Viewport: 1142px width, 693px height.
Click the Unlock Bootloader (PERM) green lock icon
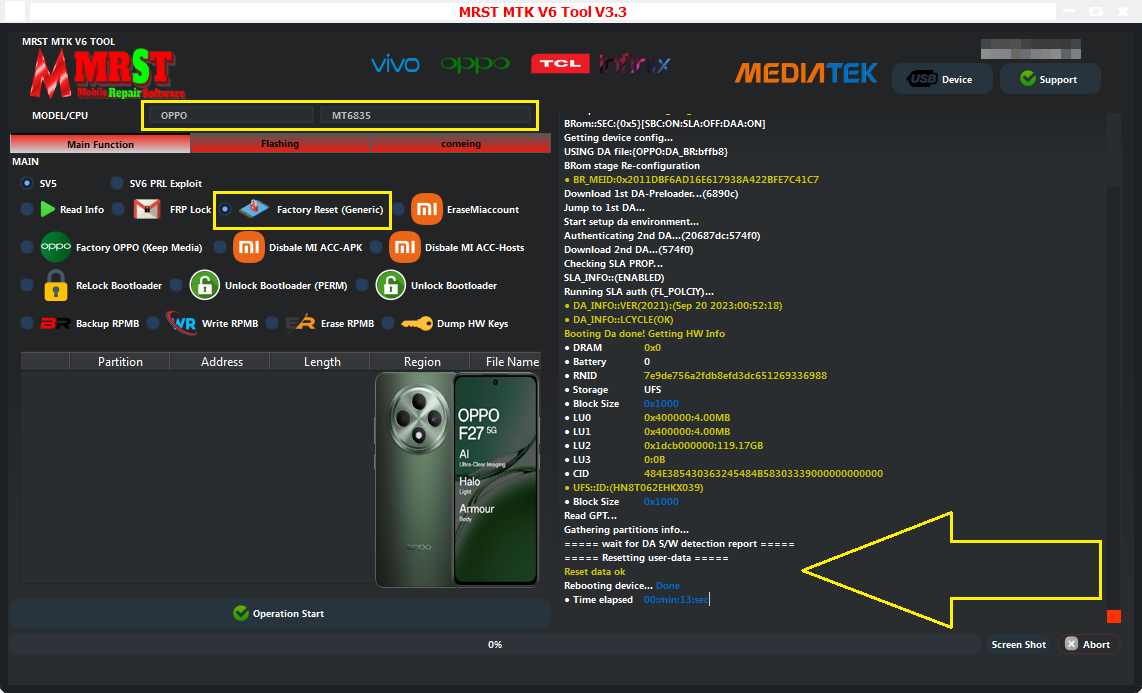tap(205, 285)
